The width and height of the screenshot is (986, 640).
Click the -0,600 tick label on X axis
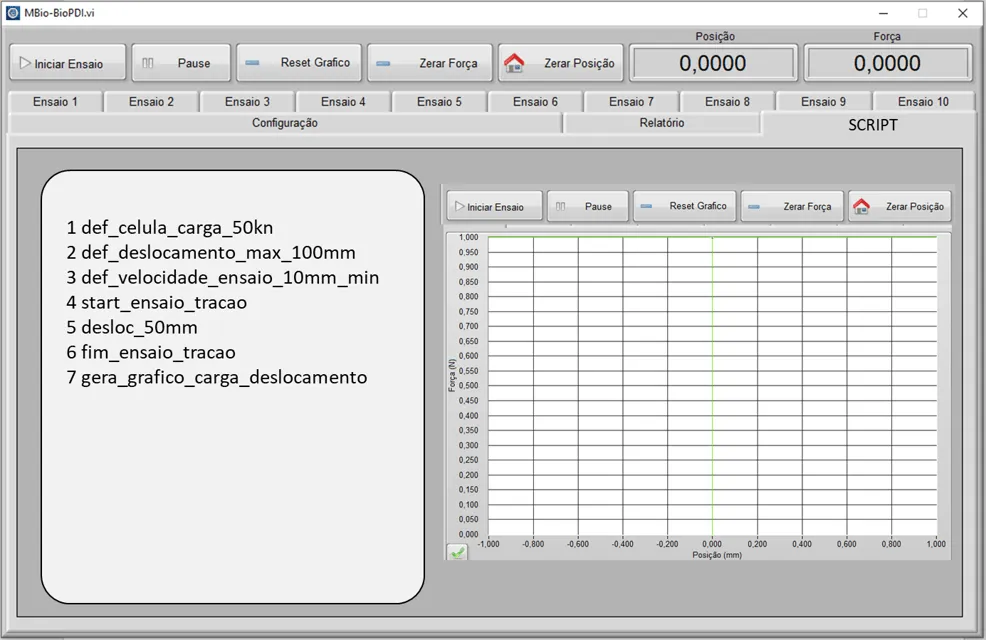(578, 544)
